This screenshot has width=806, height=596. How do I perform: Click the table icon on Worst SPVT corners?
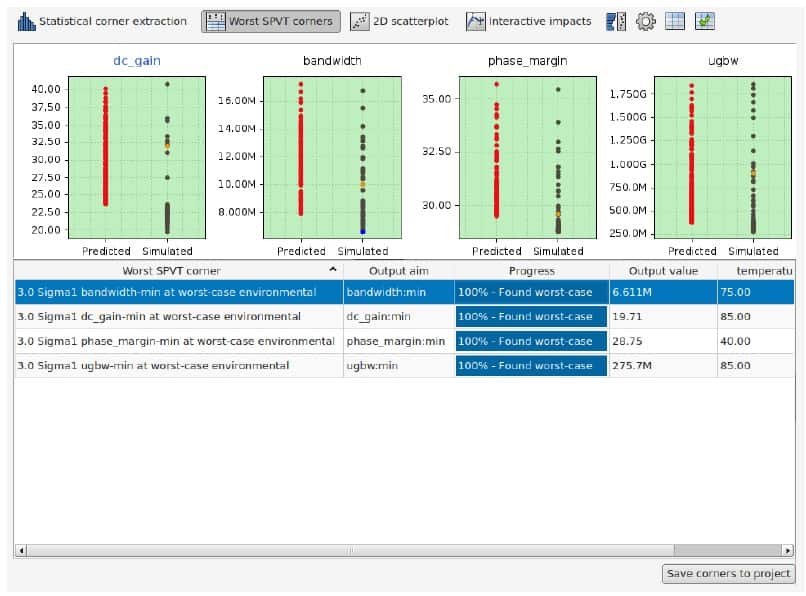pyautogui.click(x=216, y=22)
